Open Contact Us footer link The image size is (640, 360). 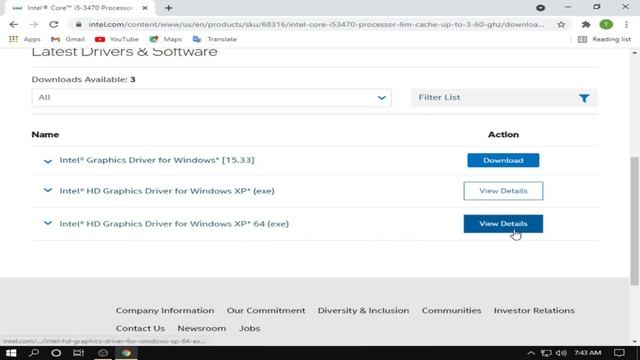click(x=140, y=328)
